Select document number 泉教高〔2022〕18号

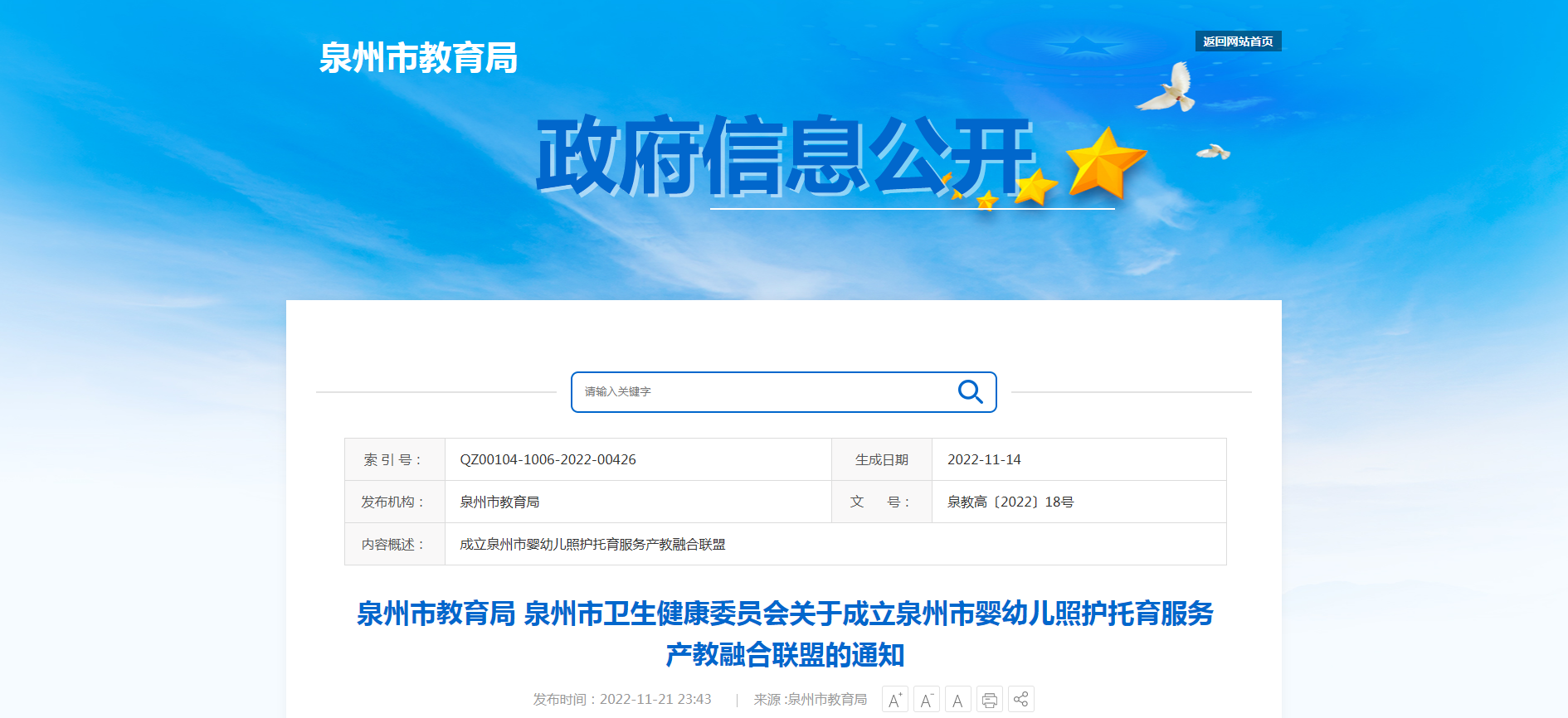pyautogui.click(x=1010, y=502)
